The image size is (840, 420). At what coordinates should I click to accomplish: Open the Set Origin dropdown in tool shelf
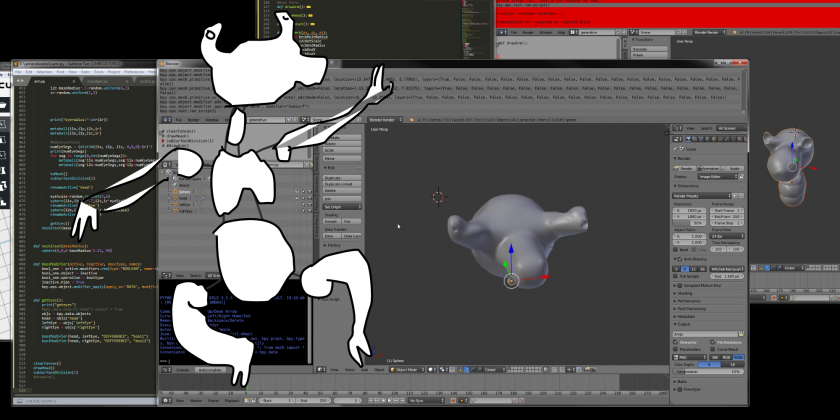342,207
